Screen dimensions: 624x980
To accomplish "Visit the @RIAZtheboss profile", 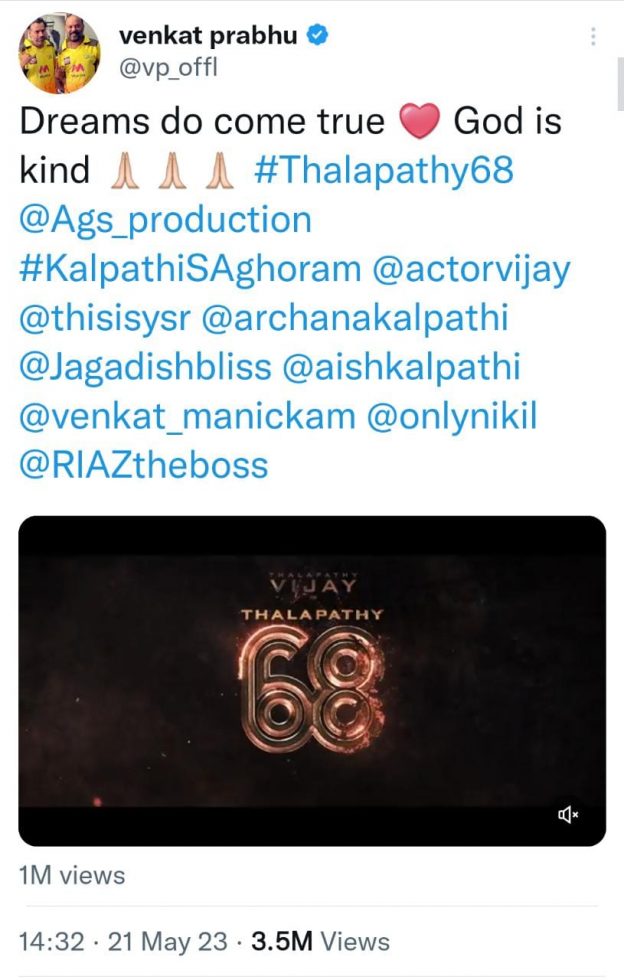I will click(x=144, y=466).
